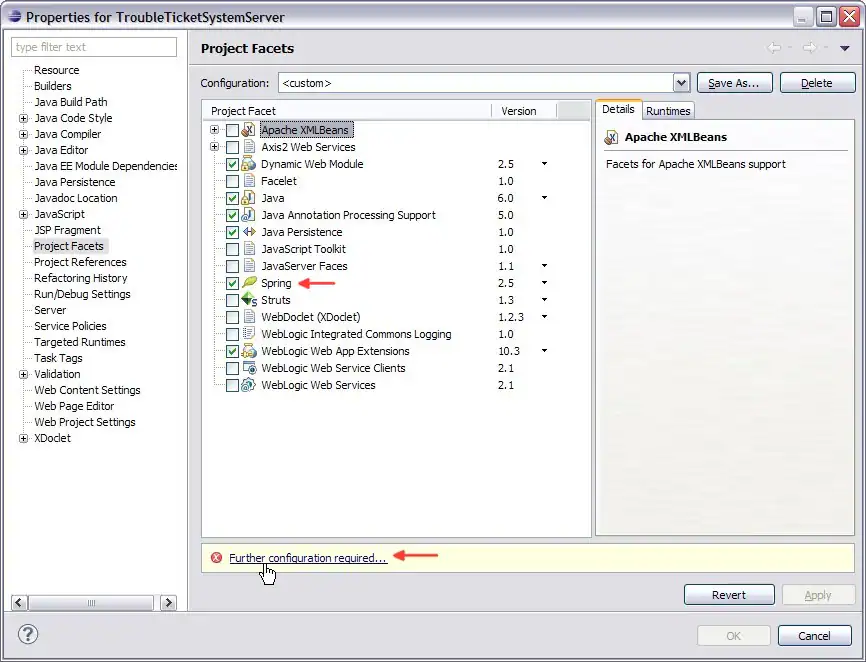Viewport: 866px width, 662px height.
Task: Expand Java Code Style tree node
Action: click(x=23, y=118)
